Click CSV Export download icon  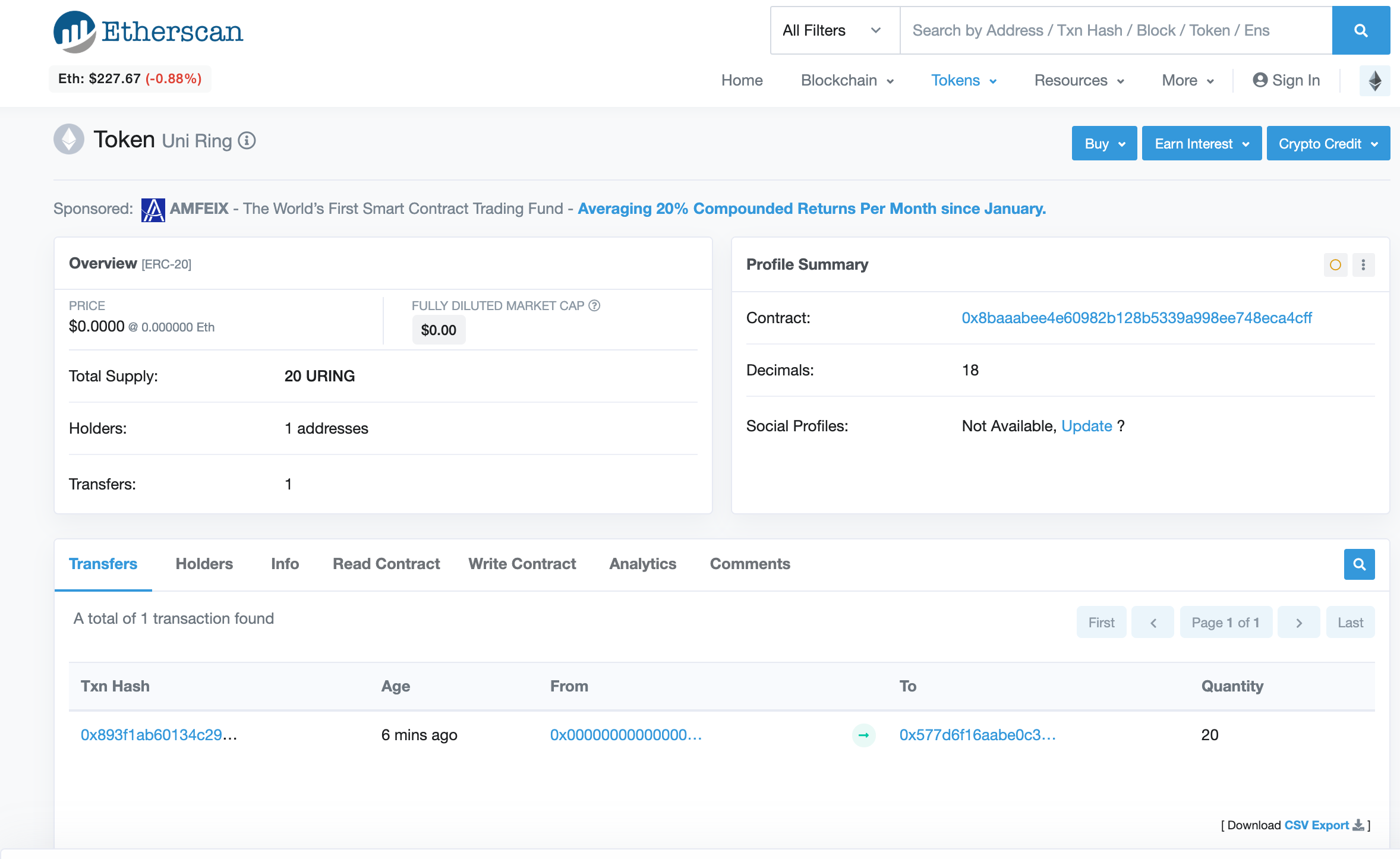(1358, 825)
